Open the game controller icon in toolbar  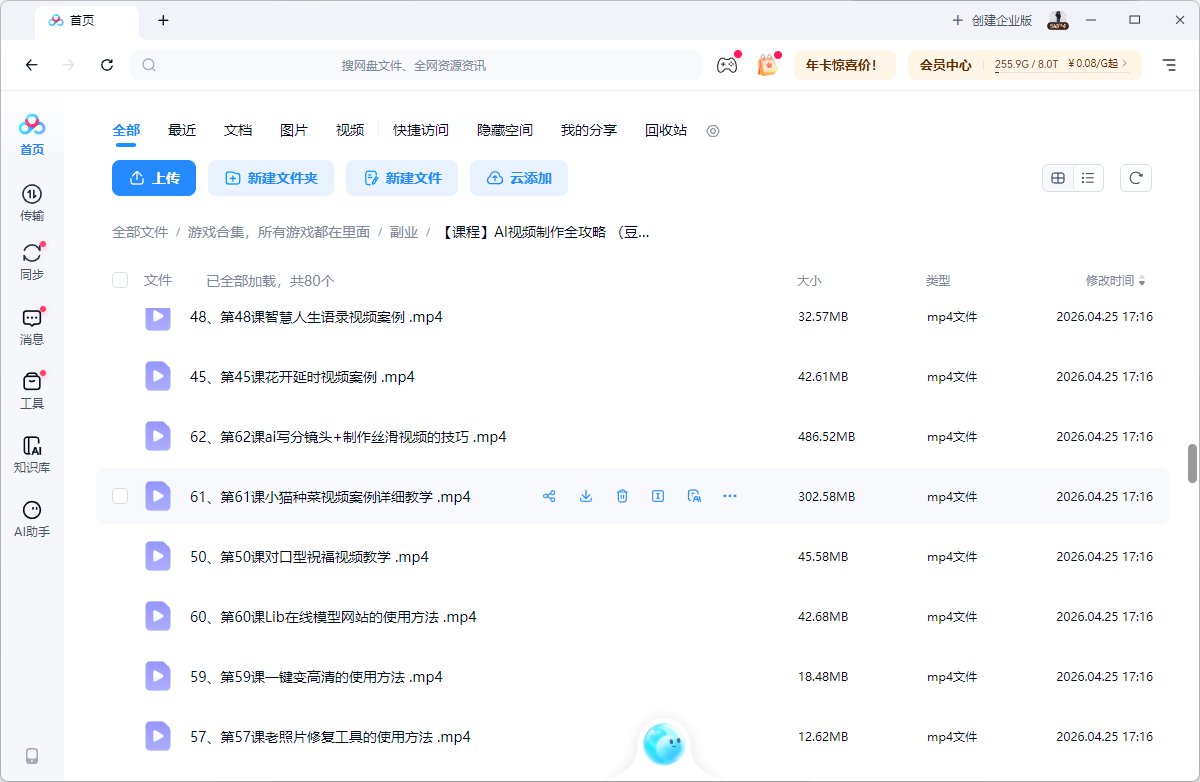726,65
